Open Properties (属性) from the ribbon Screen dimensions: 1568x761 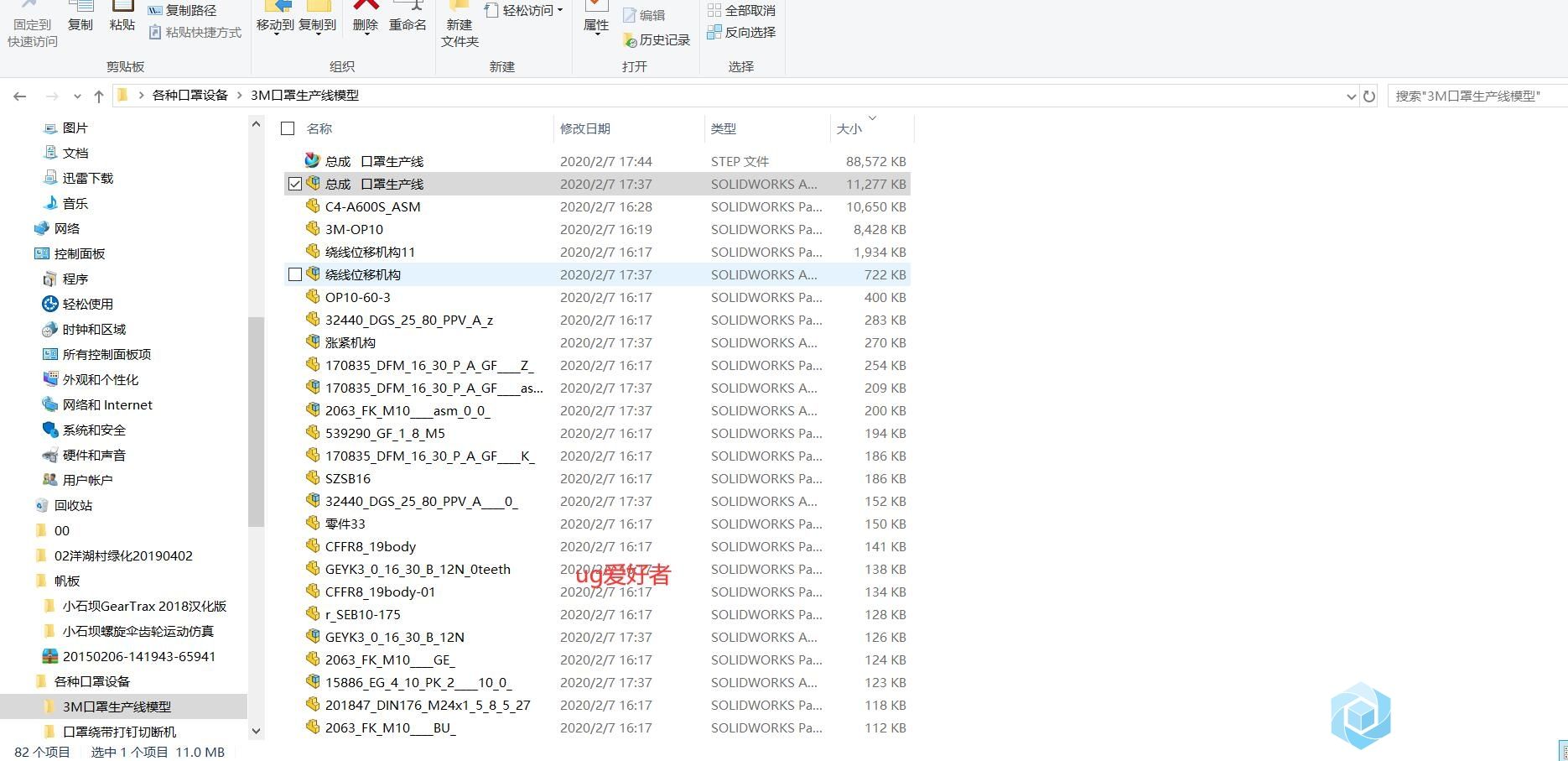pyautogui.click(x=596, y=17)
